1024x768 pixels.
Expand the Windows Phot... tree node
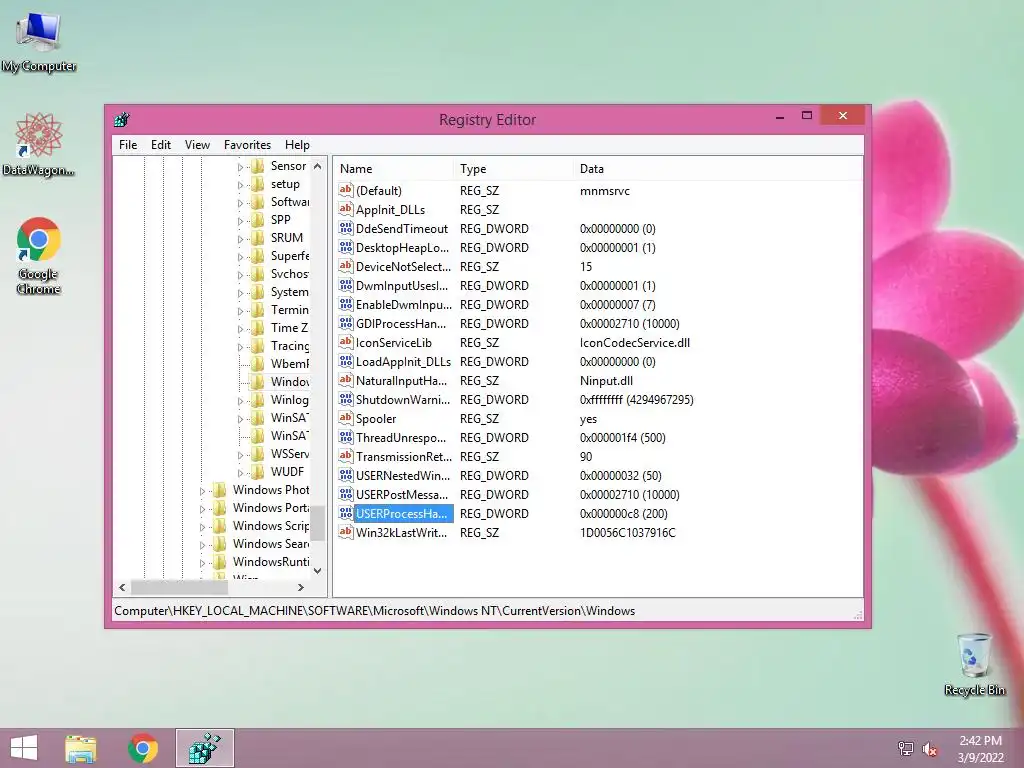(202, 490)
